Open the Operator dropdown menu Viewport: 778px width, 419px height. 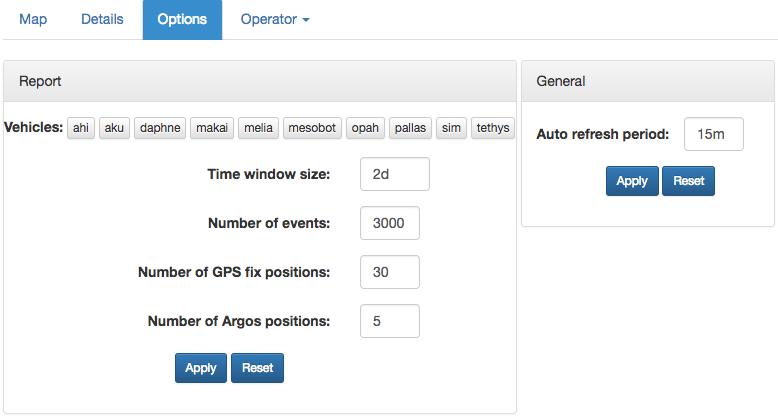(x=275, y=19)
